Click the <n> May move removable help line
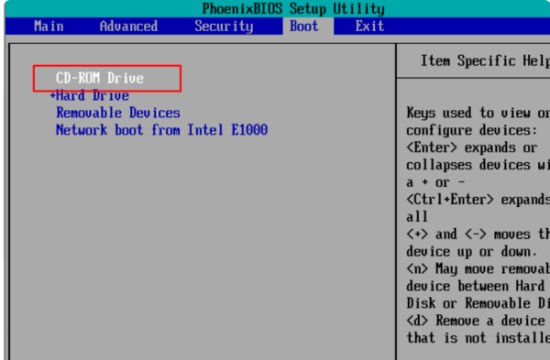Viewport: 550px width, 360px height. [478, 269]
